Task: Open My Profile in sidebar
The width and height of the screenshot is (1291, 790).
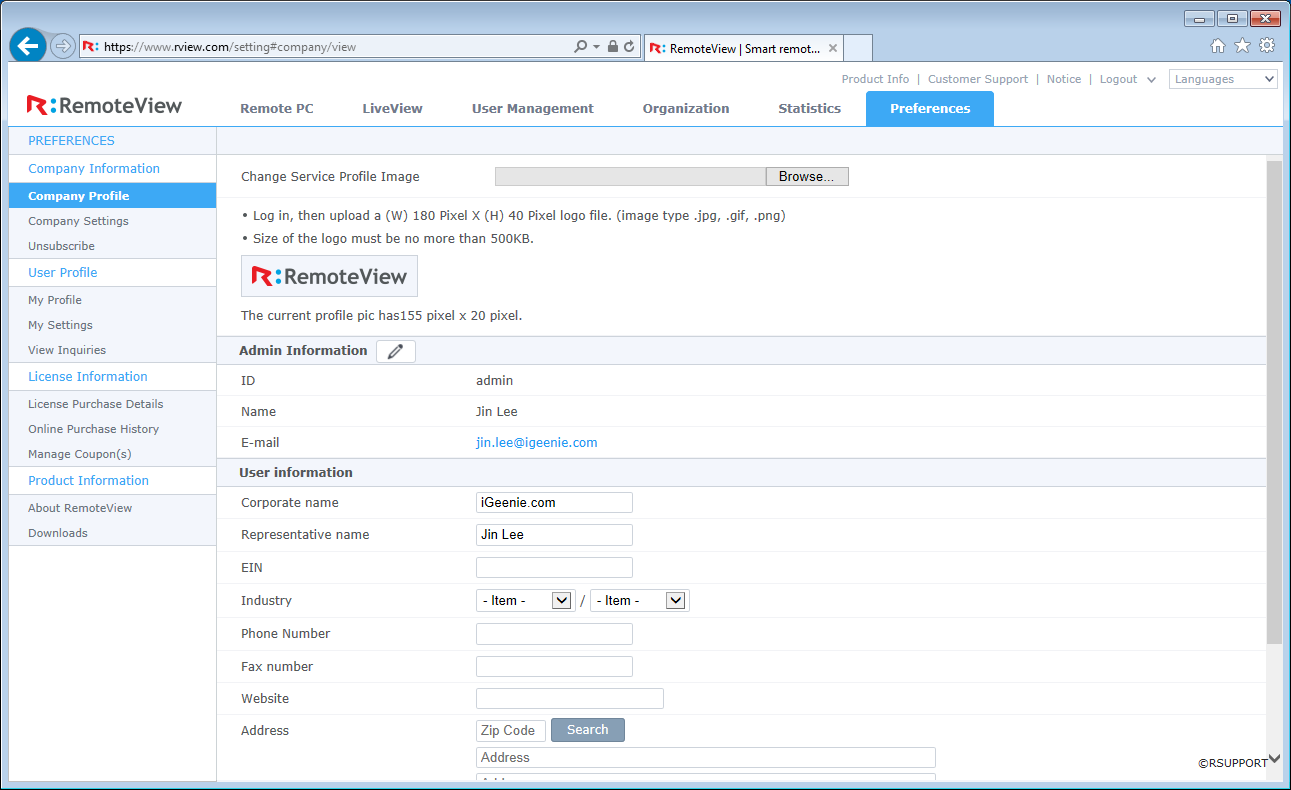Action: click(55, 300)
